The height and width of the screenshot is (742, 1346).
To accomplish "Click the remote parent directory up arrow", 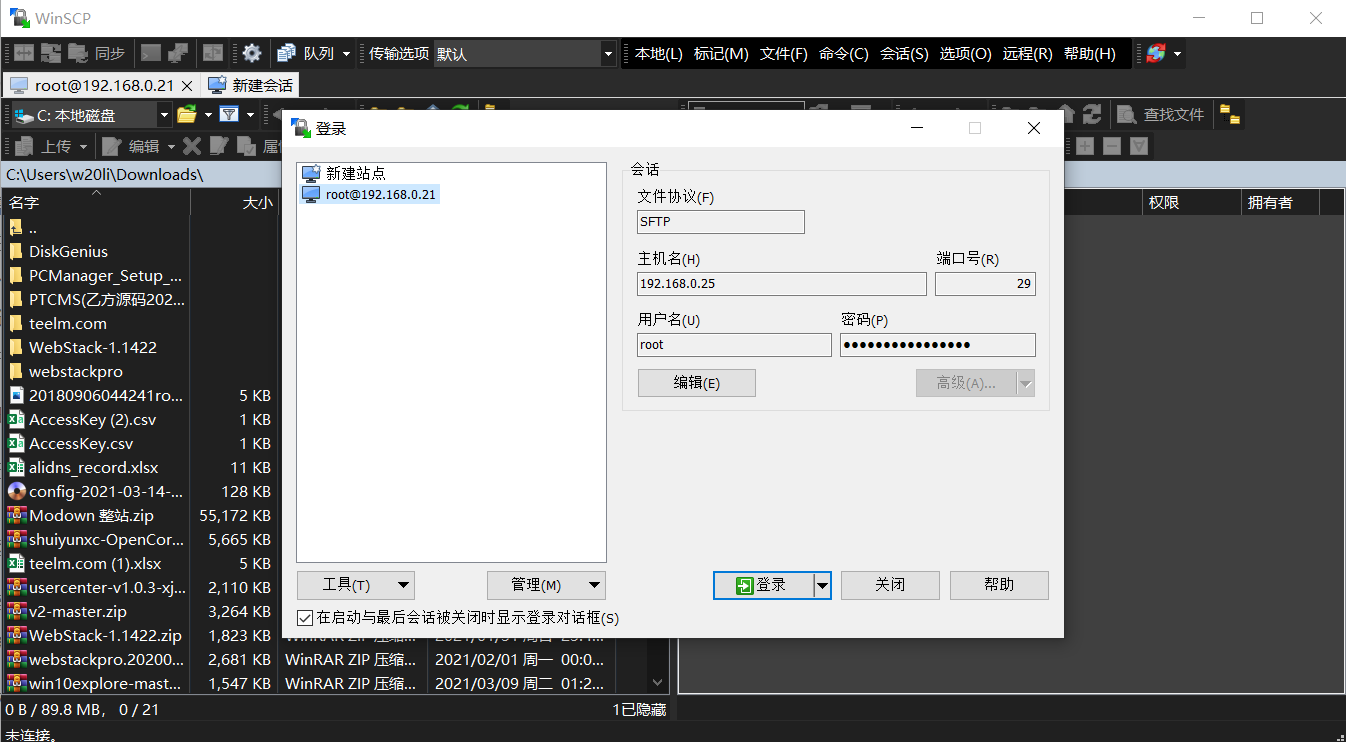I will pyautogui.click(x=1066, y=115).
